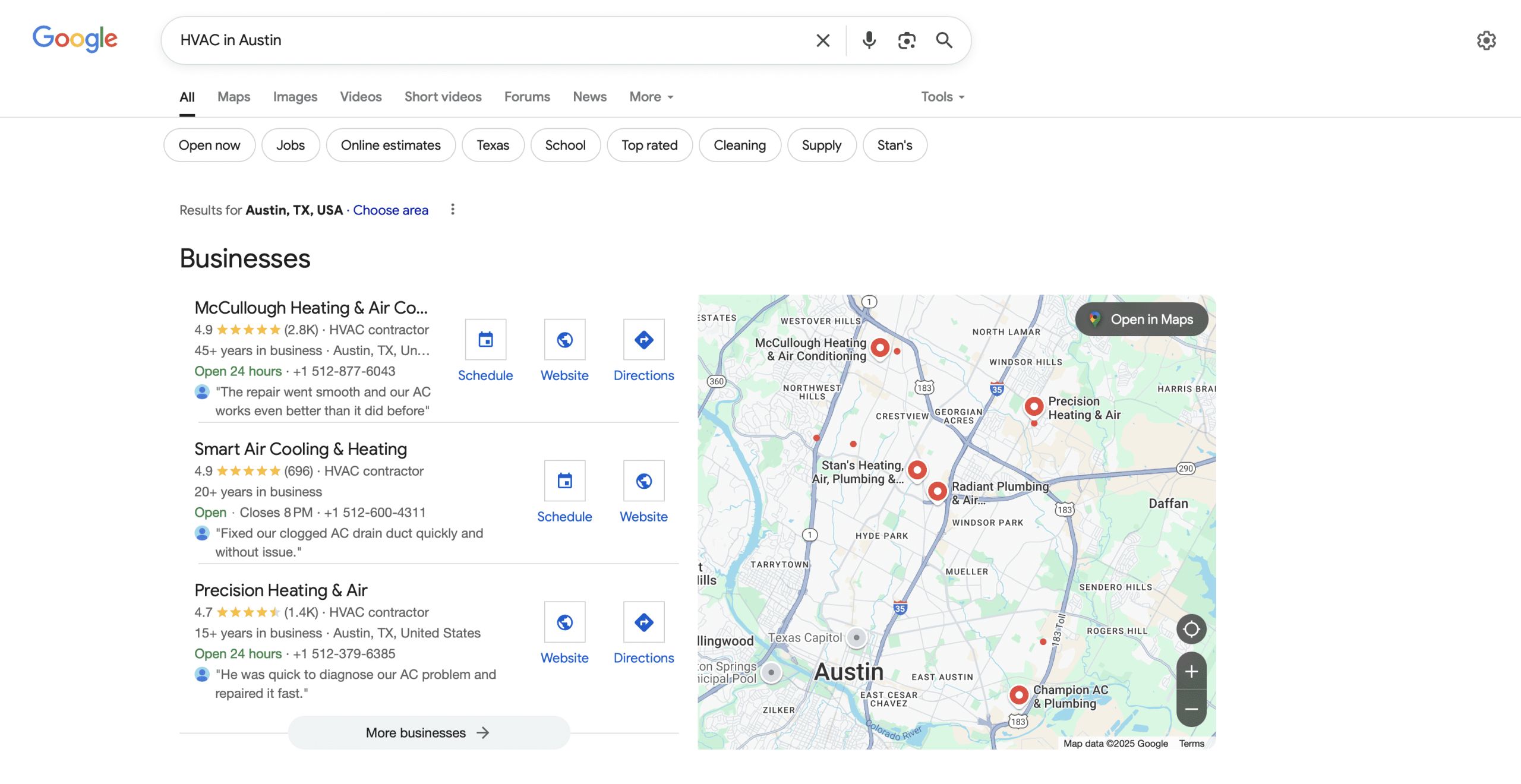This screenshot has height=784, width=1521.
Task: Open the three-dot menu beside Choose area
Action: pyautogui.click(x=453, y=210)
